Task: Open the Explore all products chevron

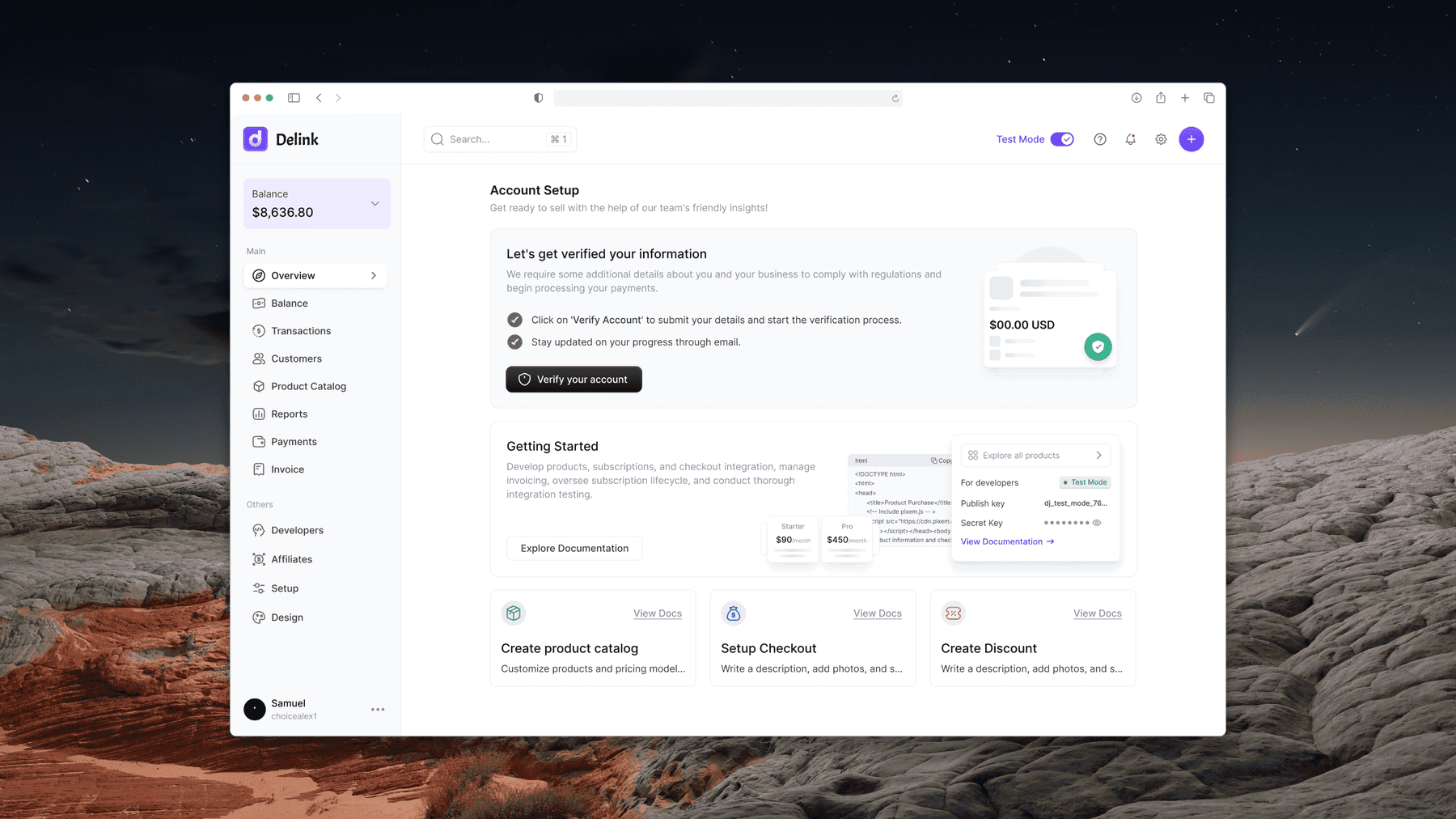Action: [1098, 456]
